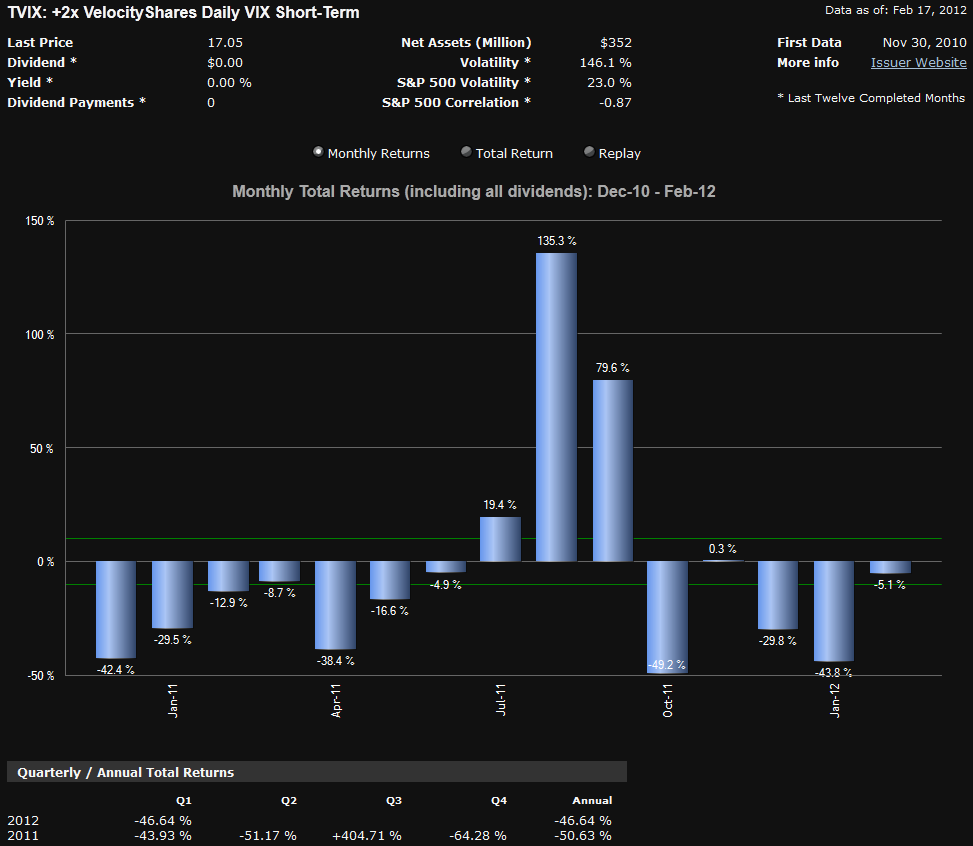Select the Dividend value $0.00
Viewport: 973px width, 846px height.
[x=225, y=63]
